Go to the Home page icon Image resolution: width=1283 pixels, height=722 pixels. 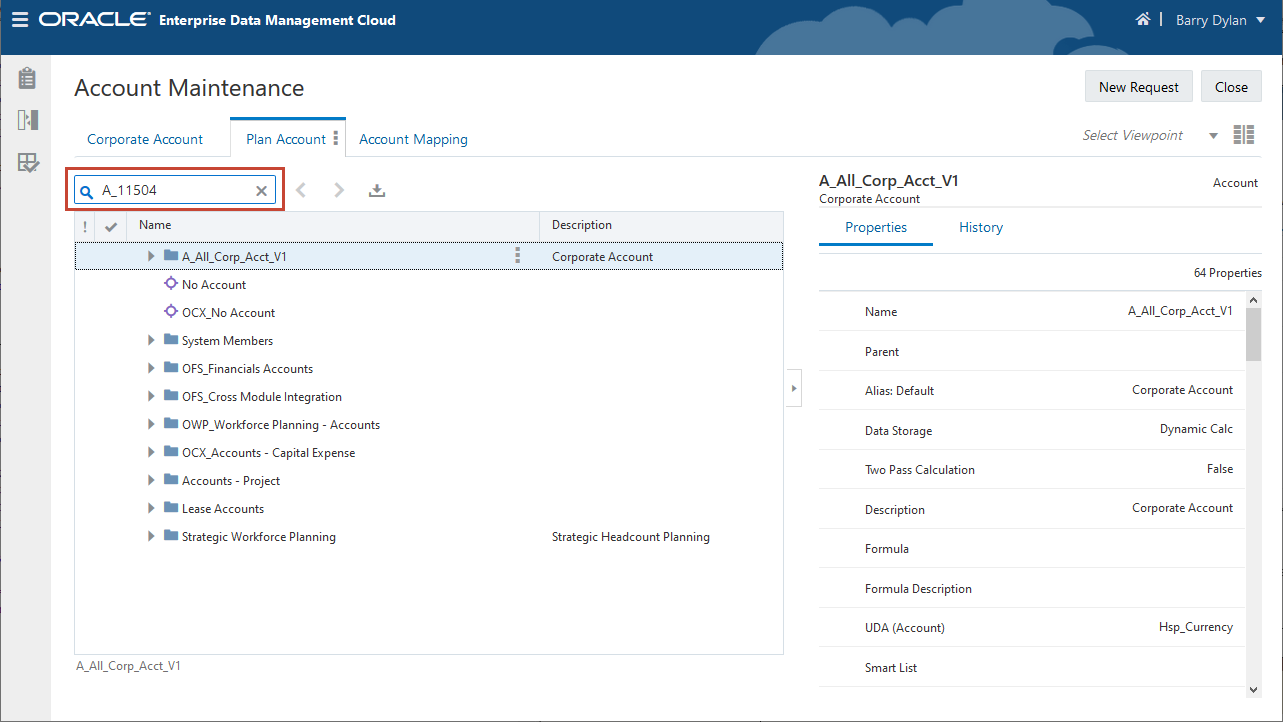(1142, 20)
